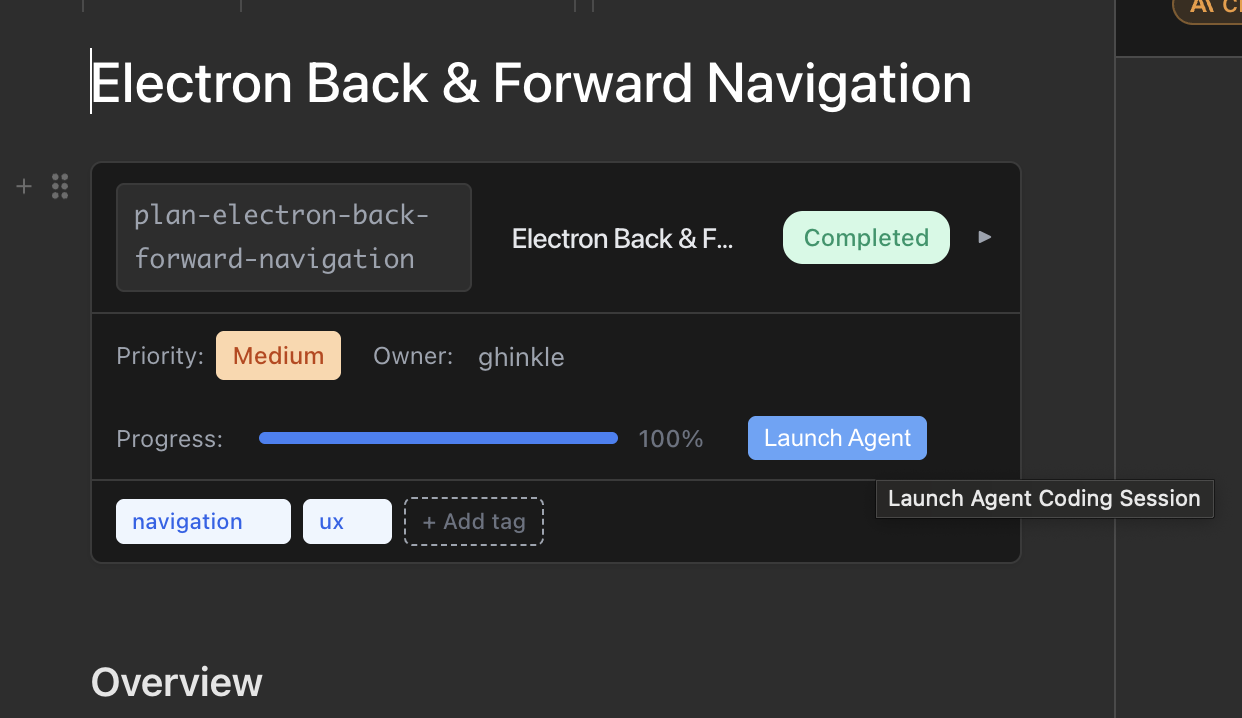Edit the truncated plan title Electron Back & F...
Image resolution: width=1242 pixels, height=718 pixels.
(622, 239)
